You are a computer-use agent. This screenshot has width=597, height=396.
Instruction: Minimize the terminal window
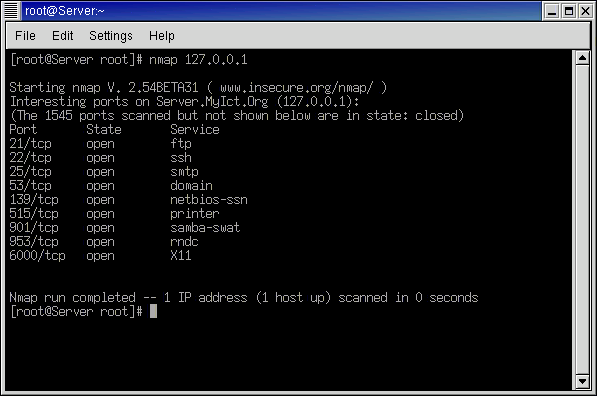551,11
